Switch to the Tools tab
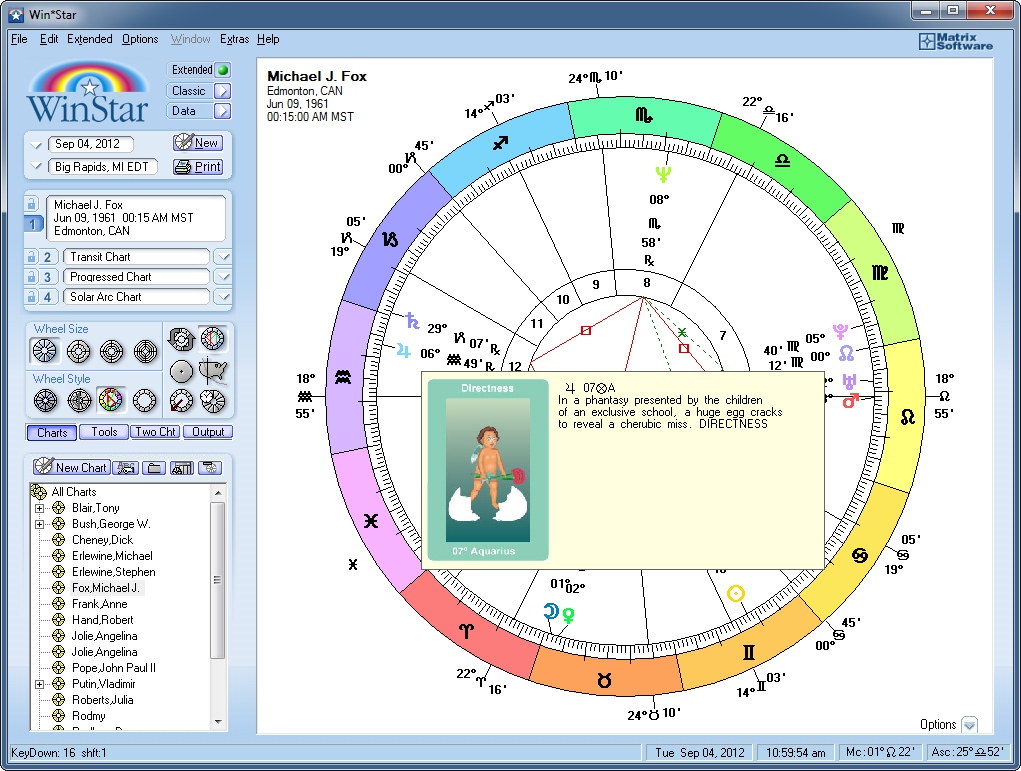 (x=104, y=432)
